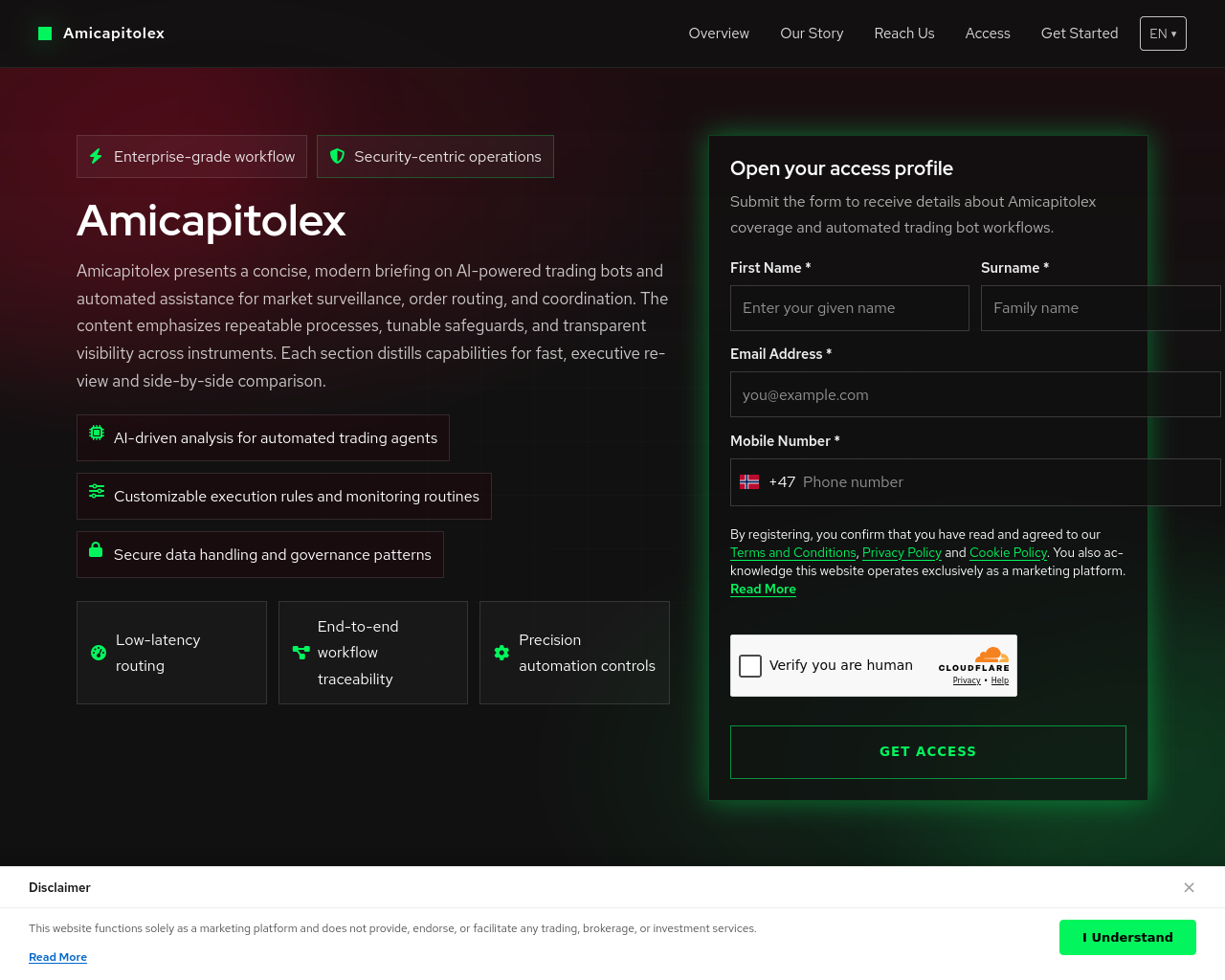
Task: Select Get Started in the header menu
Action: 1080,33
